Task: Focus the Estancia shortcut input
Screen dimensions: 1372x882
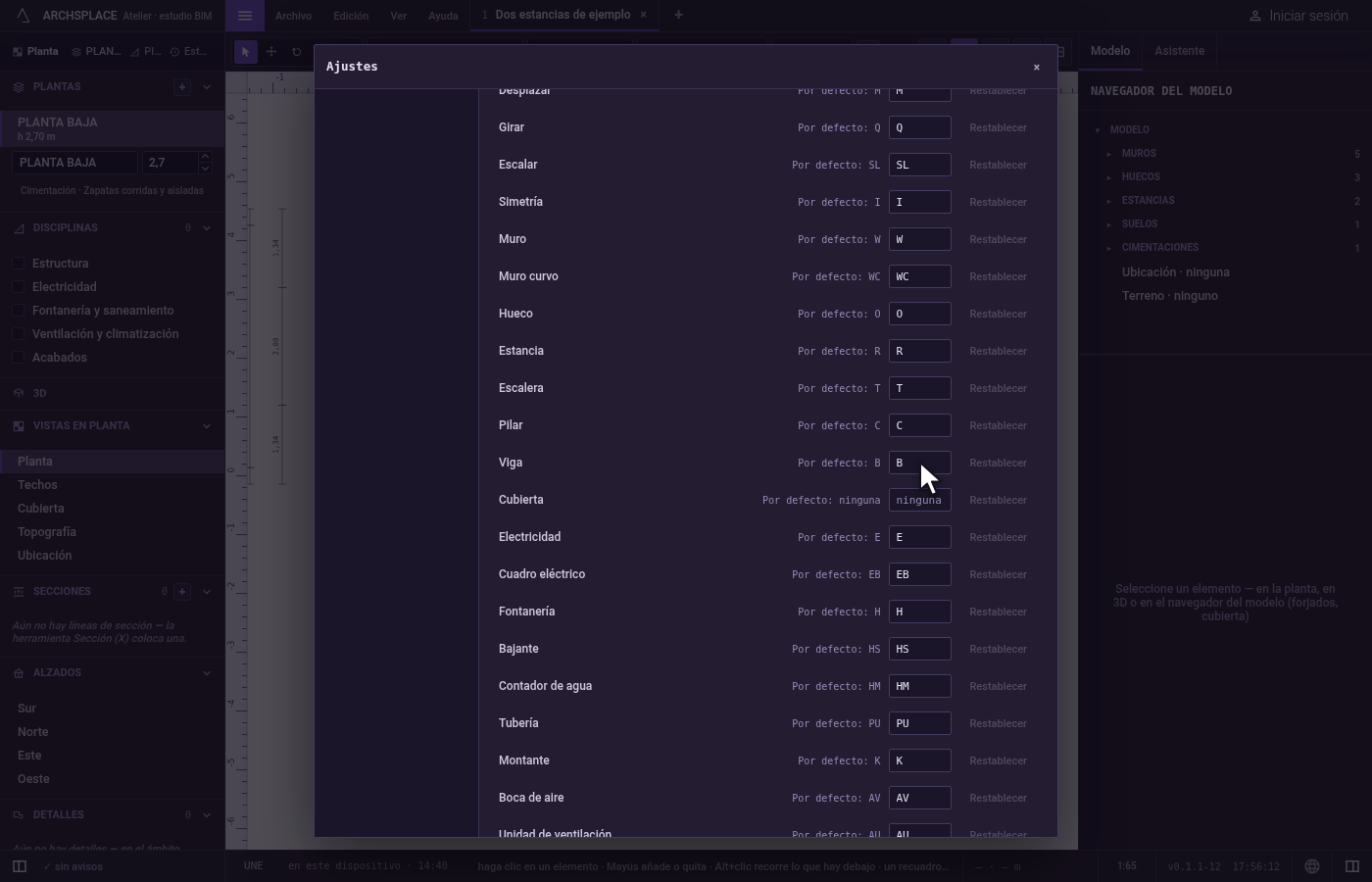Action: pyautogui.click(x=919, y=351)
